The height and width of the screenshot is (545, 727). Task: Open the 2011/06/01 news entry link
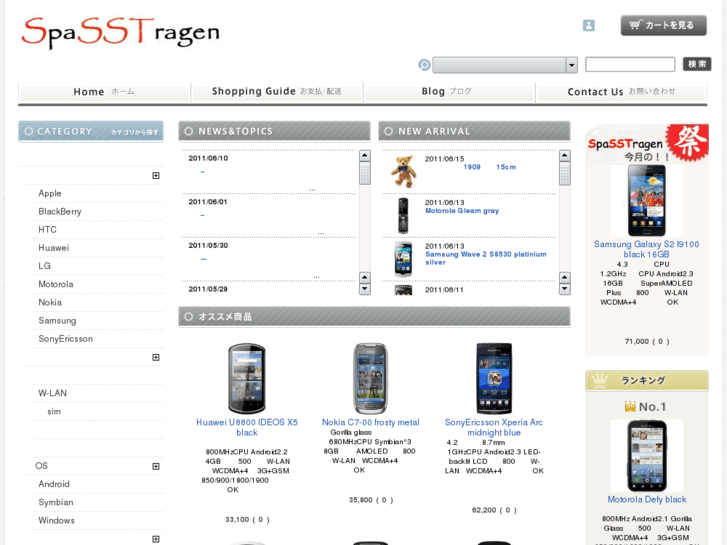pyautogui.click(x=202, y=215)
